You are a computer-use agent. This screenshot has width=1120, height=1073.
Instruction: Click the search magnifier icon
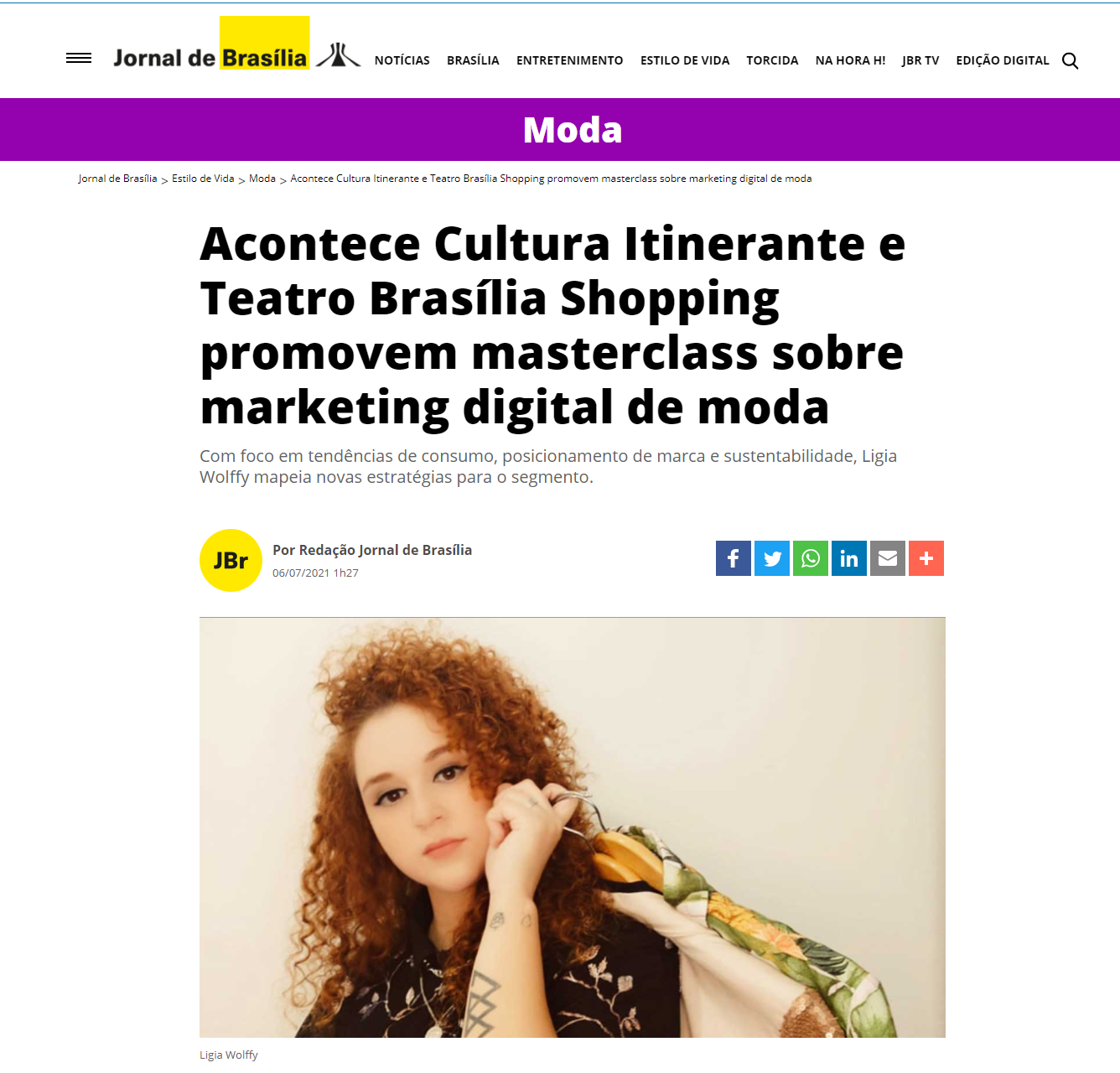(x=1070, y=60)
